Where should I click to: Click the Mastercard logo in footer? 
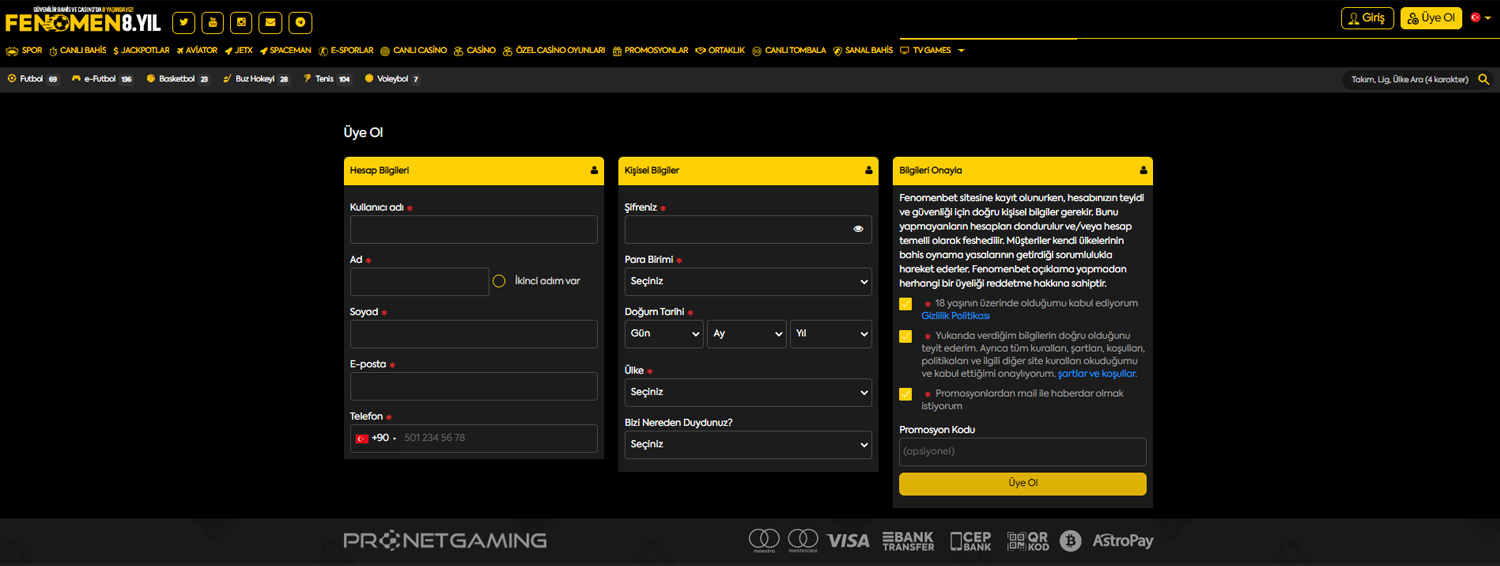coord(803,540)
